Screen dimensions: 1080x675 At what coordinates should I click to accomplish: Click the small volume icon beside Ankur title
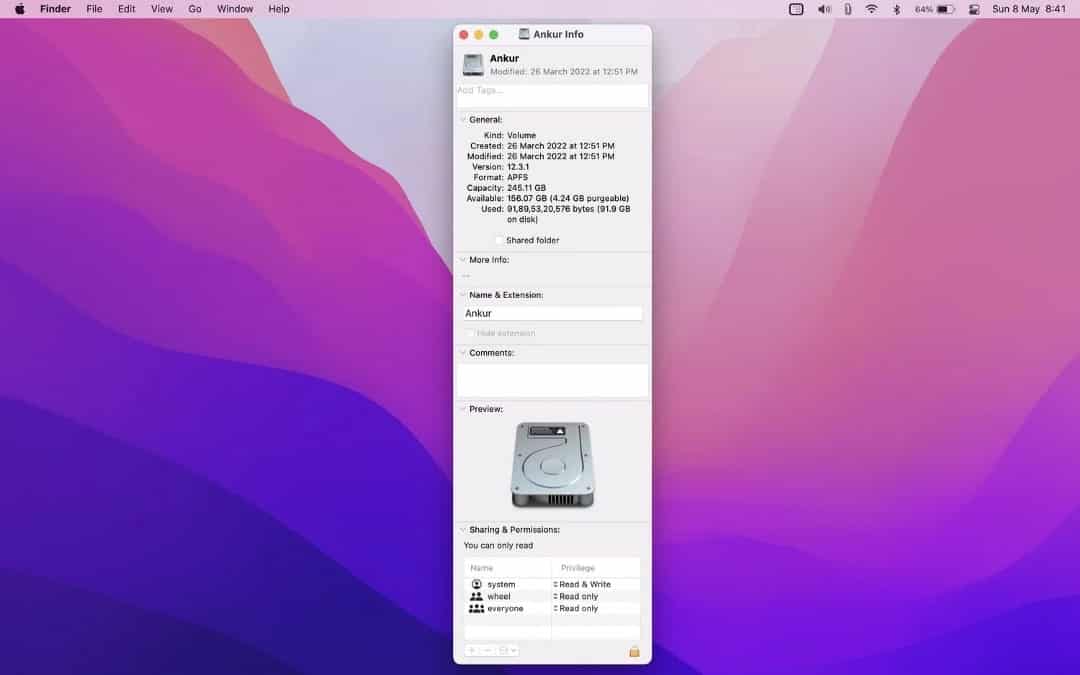coord(471,64)
